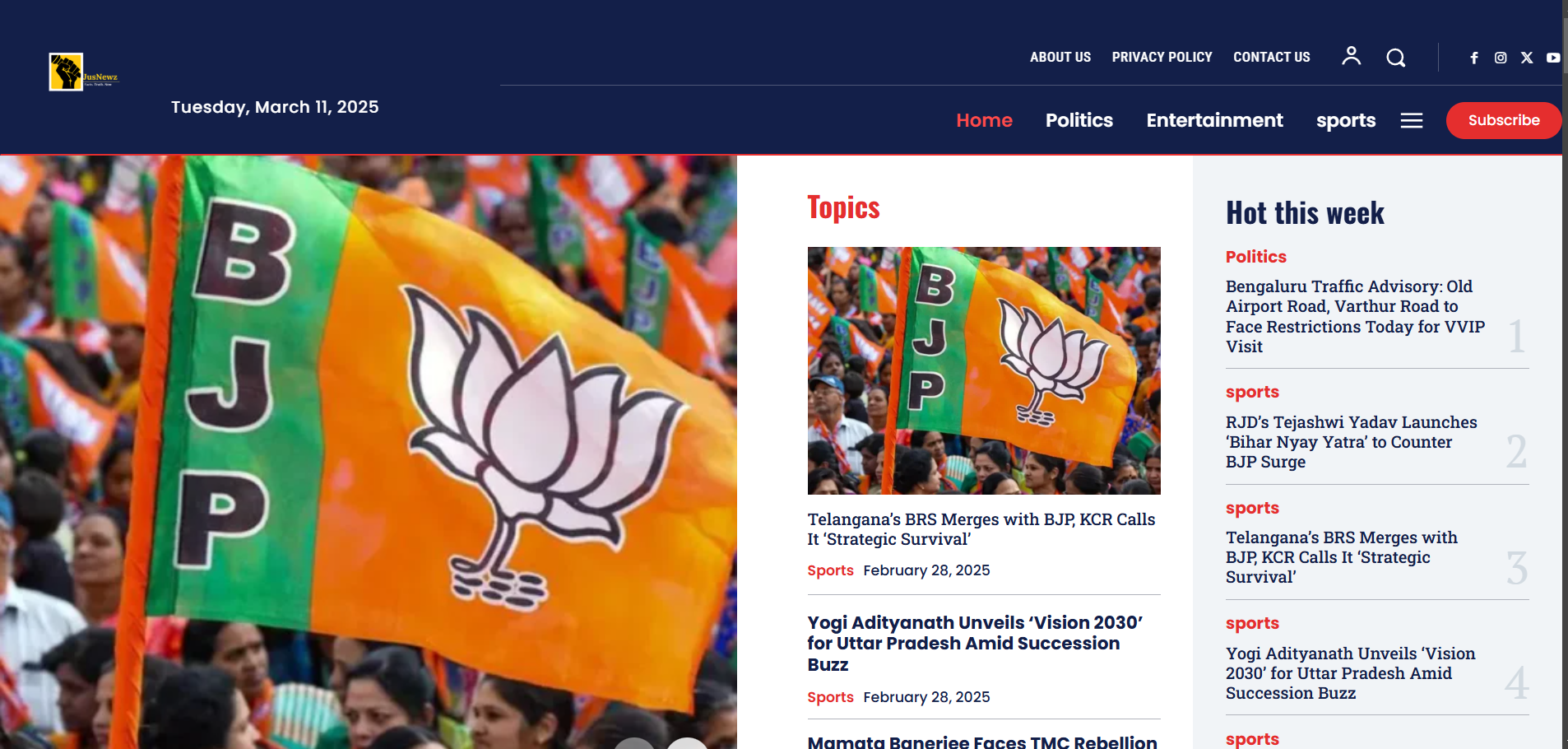Go to the Home tab
Image resolution: width=1568 pixels, height=749 pixels.
(984, 120)
